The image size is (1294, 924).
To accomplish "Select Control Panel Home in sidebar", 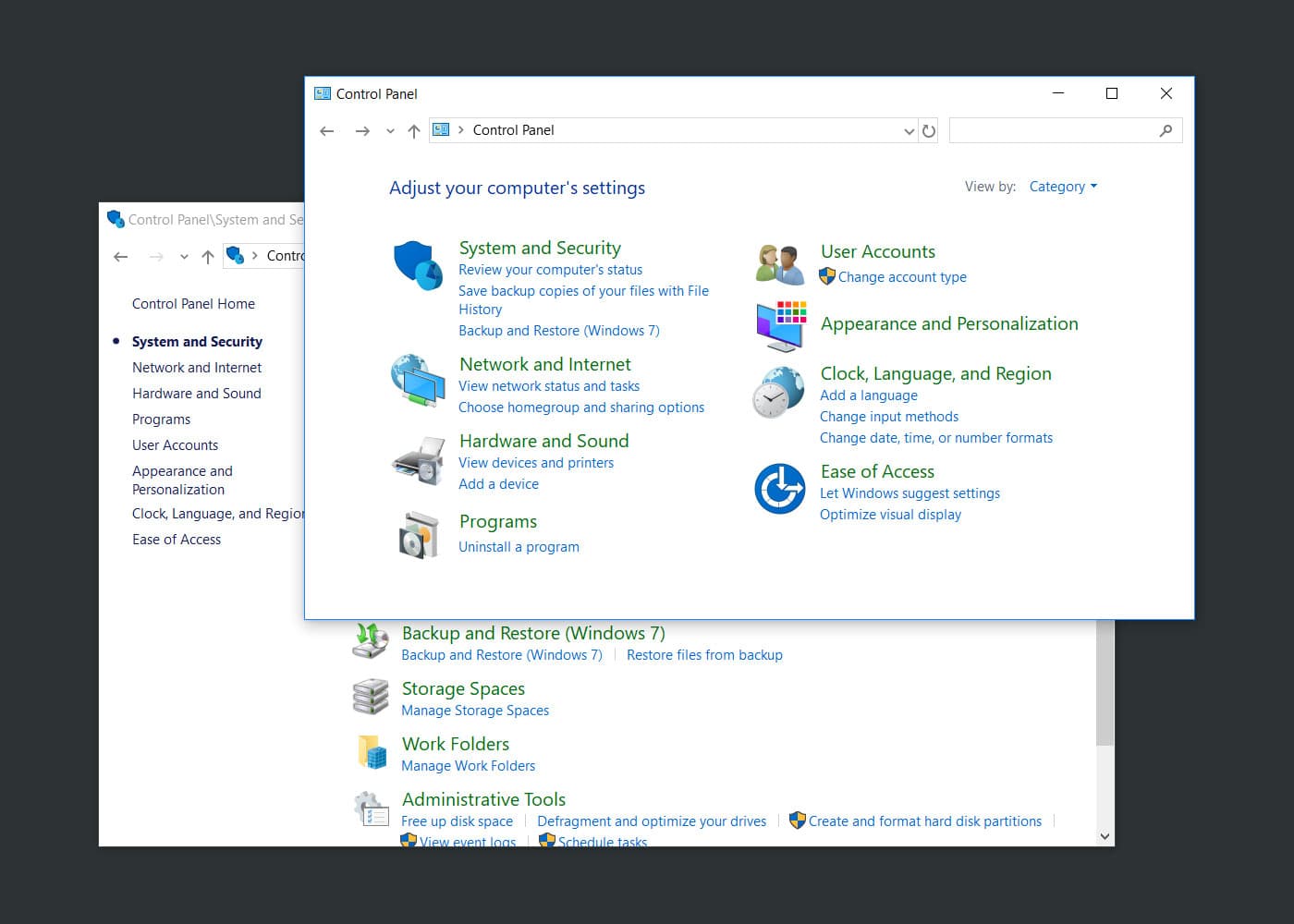I will click(193, 304).
